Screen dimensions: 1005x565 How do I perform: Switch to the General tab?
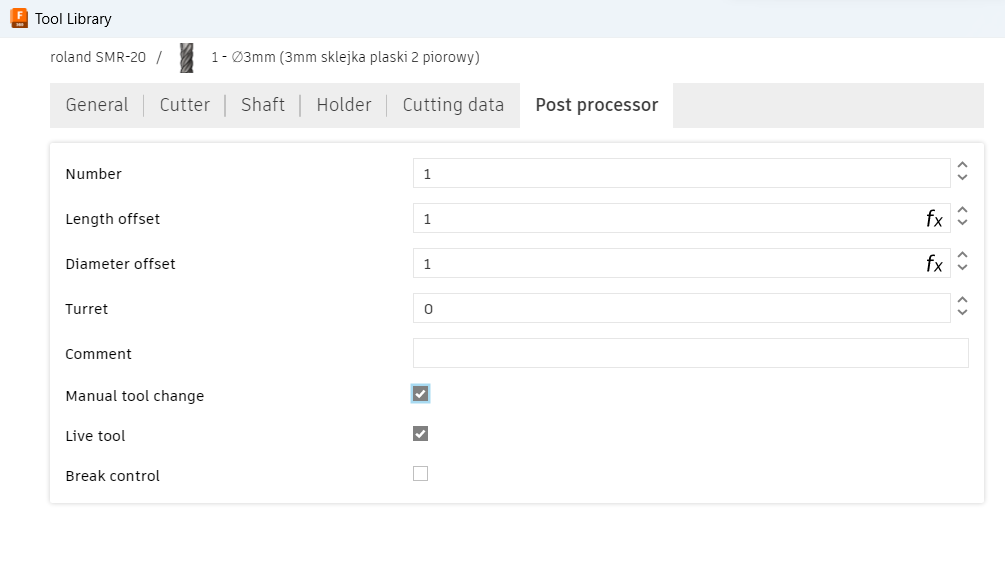97,105
